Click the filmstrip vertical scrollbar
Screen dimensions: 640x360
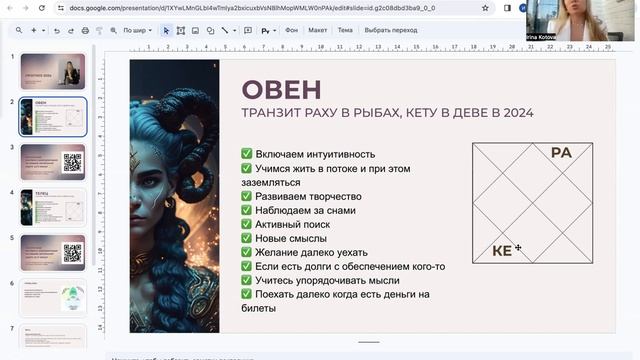93,155
